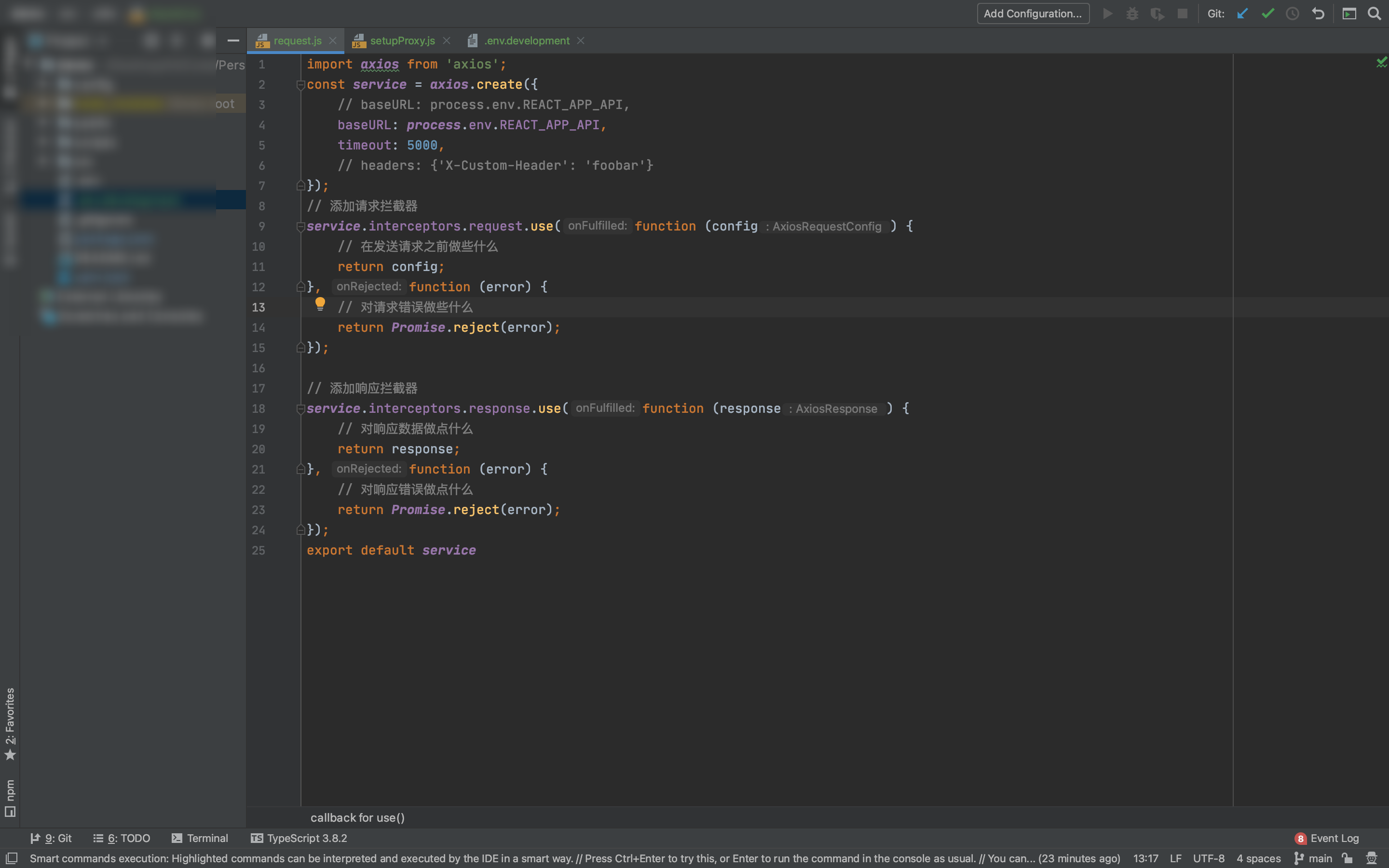Screen dimensions: 1389x868
Task: Open the Terminal tool window
Action: tap(200, 838)
